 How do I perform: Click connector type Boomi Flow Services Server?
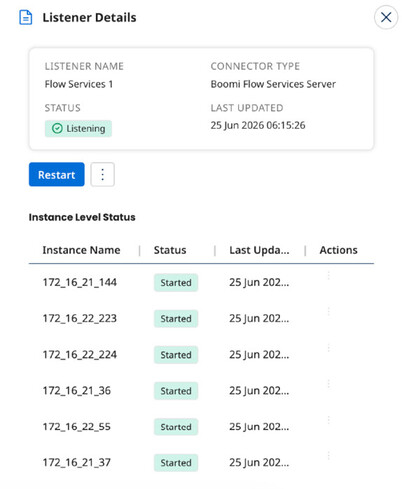click(x=273, y=84)
